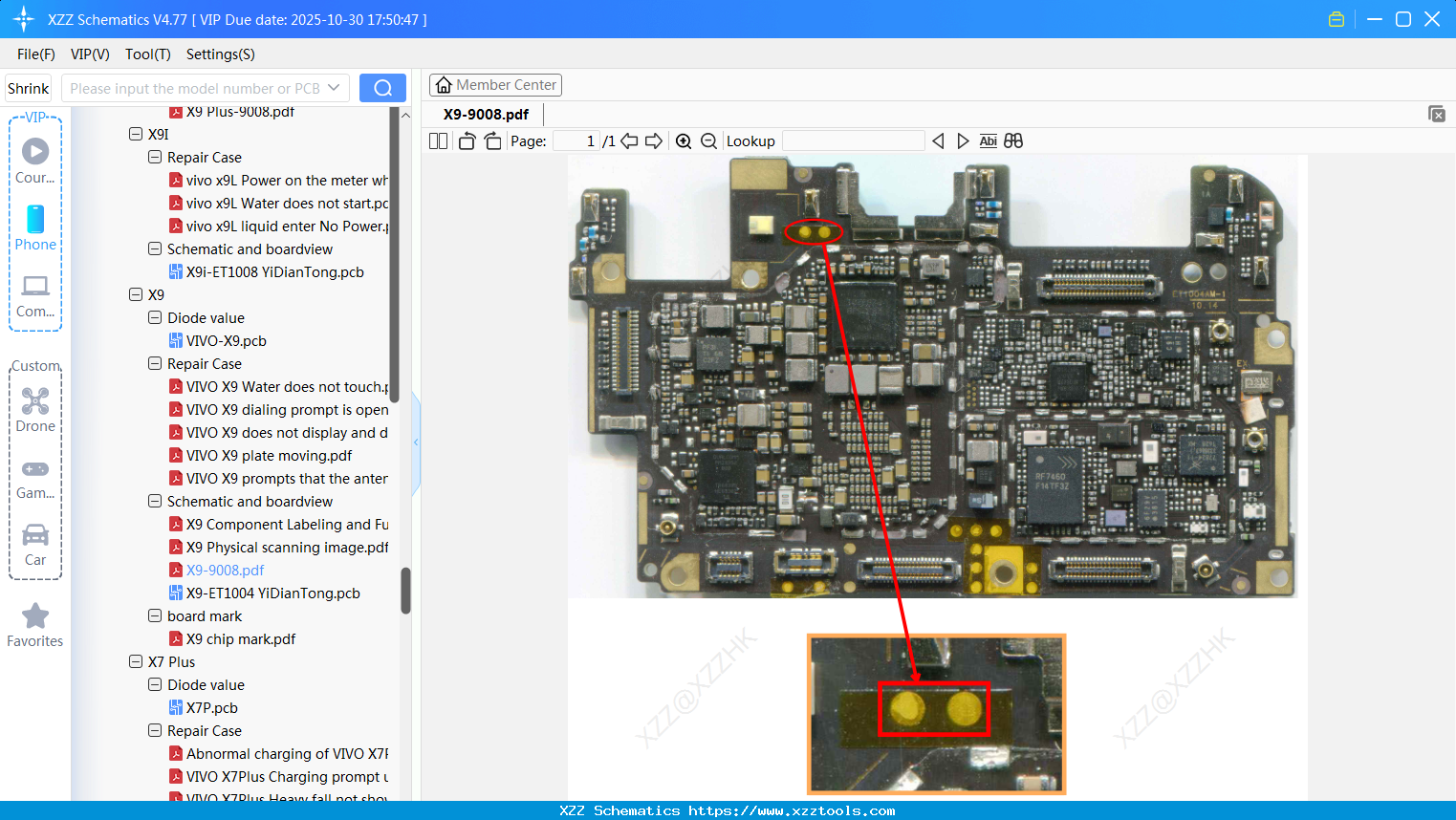Image resolution: width=1456 pixels, height=820 pixels.
Task: Collapse the X9I tree node
Action: (x=136, y=135)
